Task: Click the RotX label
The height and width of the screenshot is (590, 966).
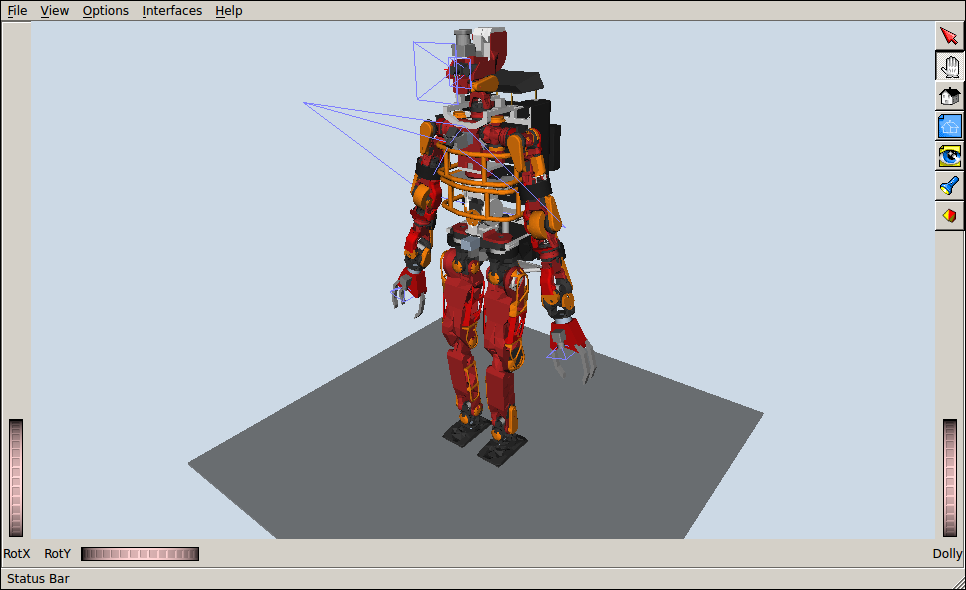Action: pos(17,554)
